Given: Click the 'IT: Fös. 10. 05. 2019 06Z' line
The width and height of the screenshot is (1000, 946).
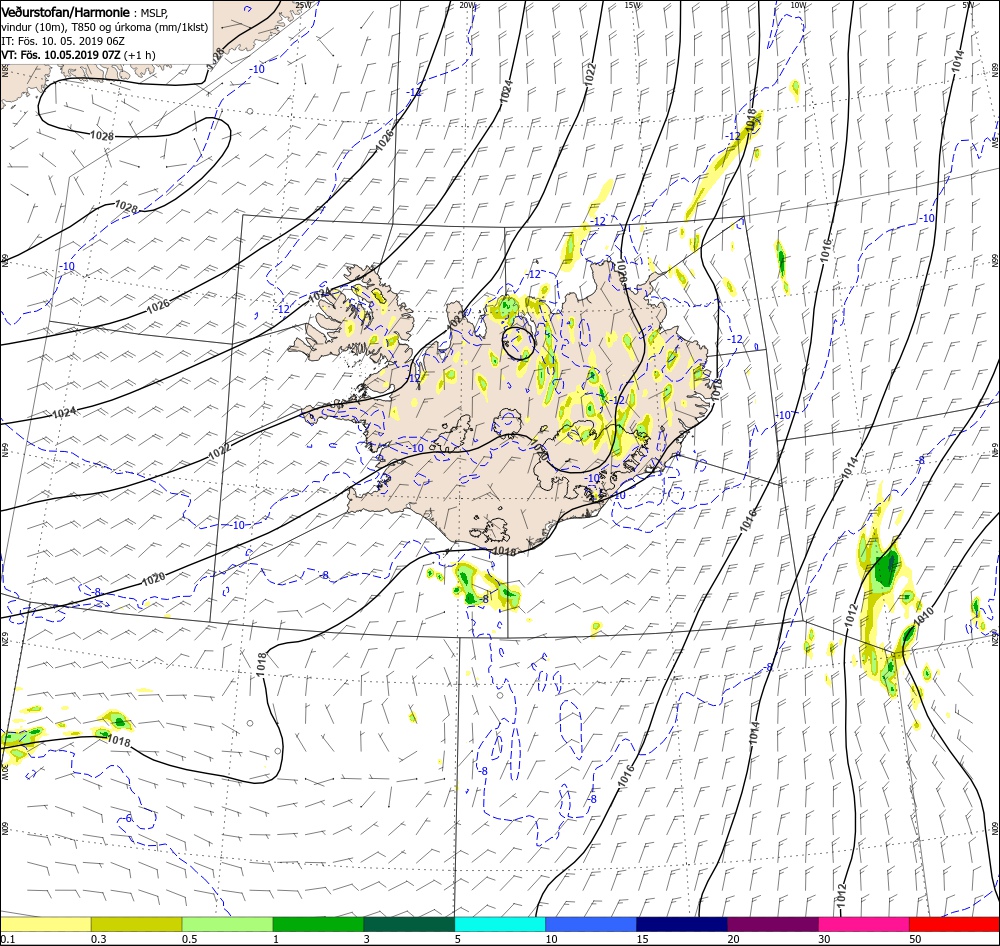Looking at the screenshot, I should pos(62,41).
